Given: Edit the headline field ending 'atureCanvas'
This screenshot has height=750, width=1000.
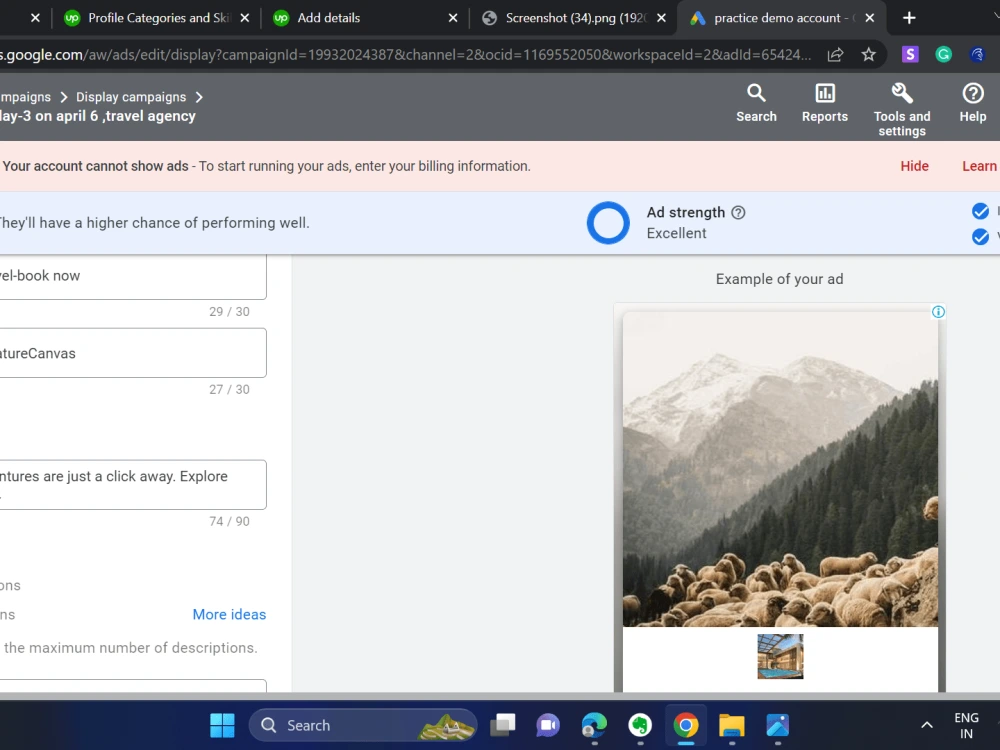Looking at the screenshot, I should click(x=133, y=353).
